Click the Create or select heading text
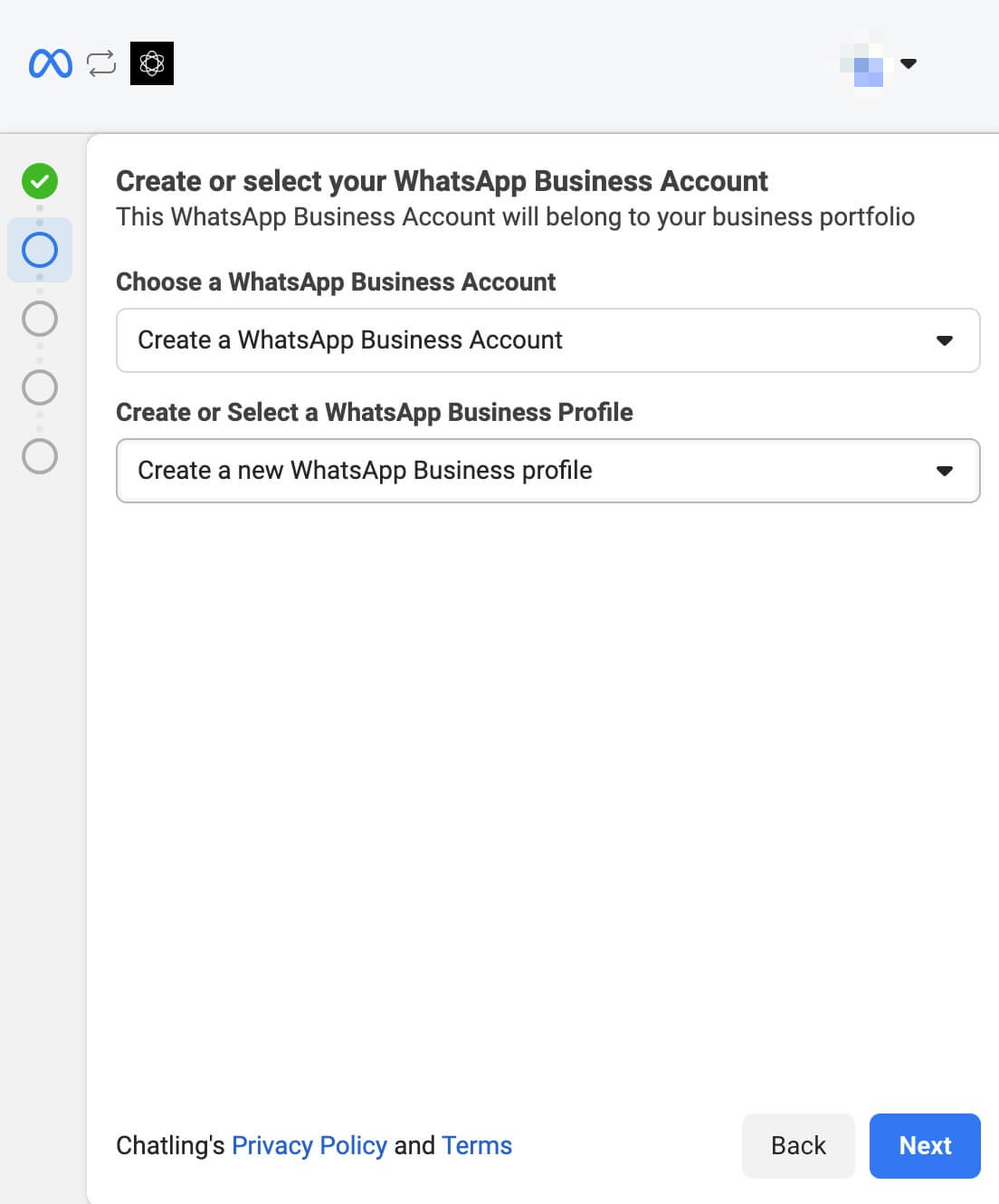Image resolution: width=999 pixels, height=1204 pixels. pyautogui.click(x=442, y=181)
